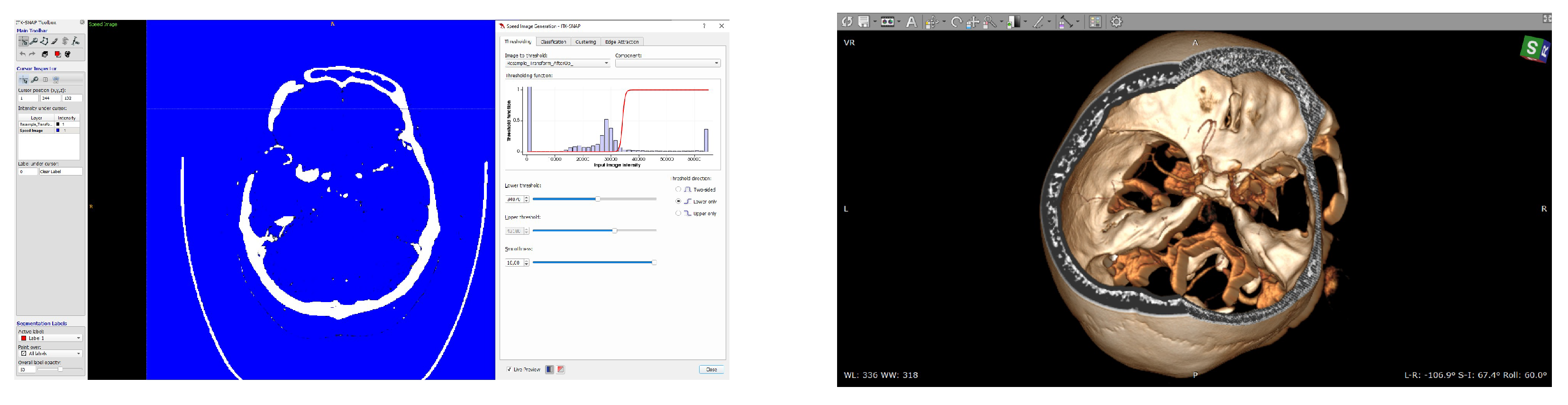1568x405 pixels.
Task: Switch to the Classification tab
Action: (x=553, y=42)
